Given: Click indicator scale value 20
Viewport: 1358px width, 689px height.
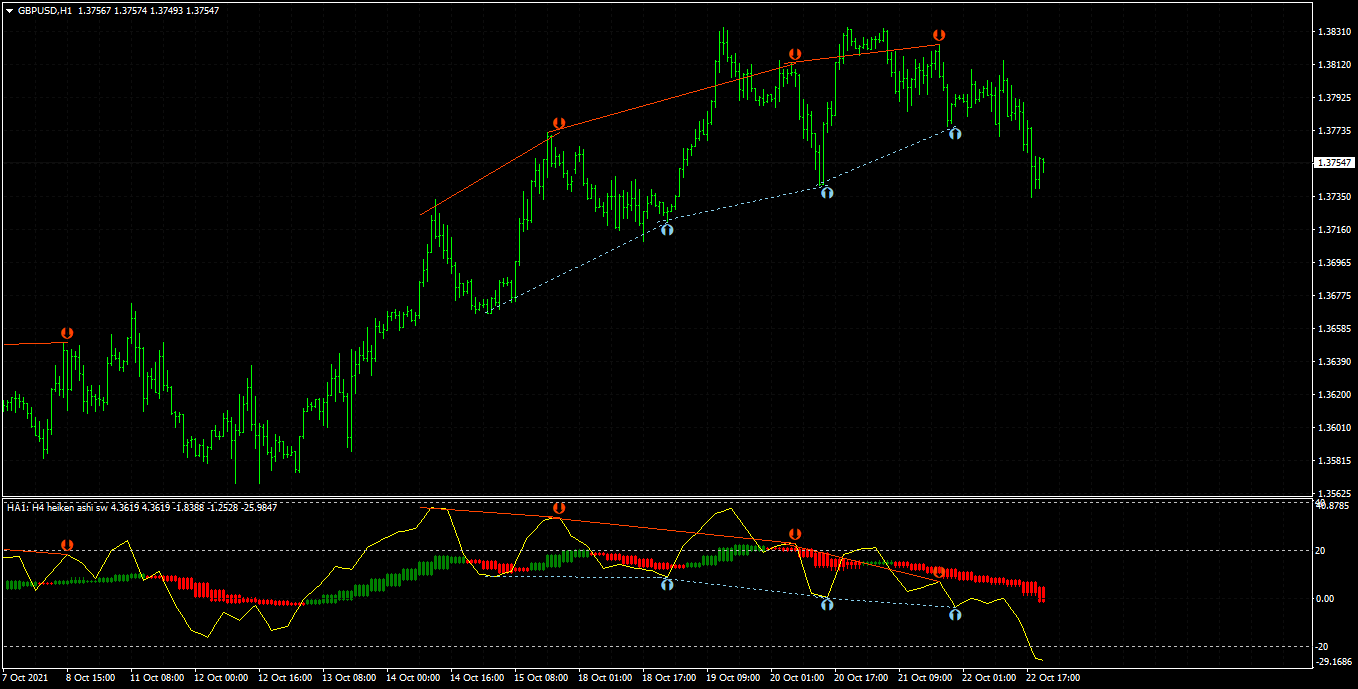Looking at the screenshot, I should click(1322, 551).
